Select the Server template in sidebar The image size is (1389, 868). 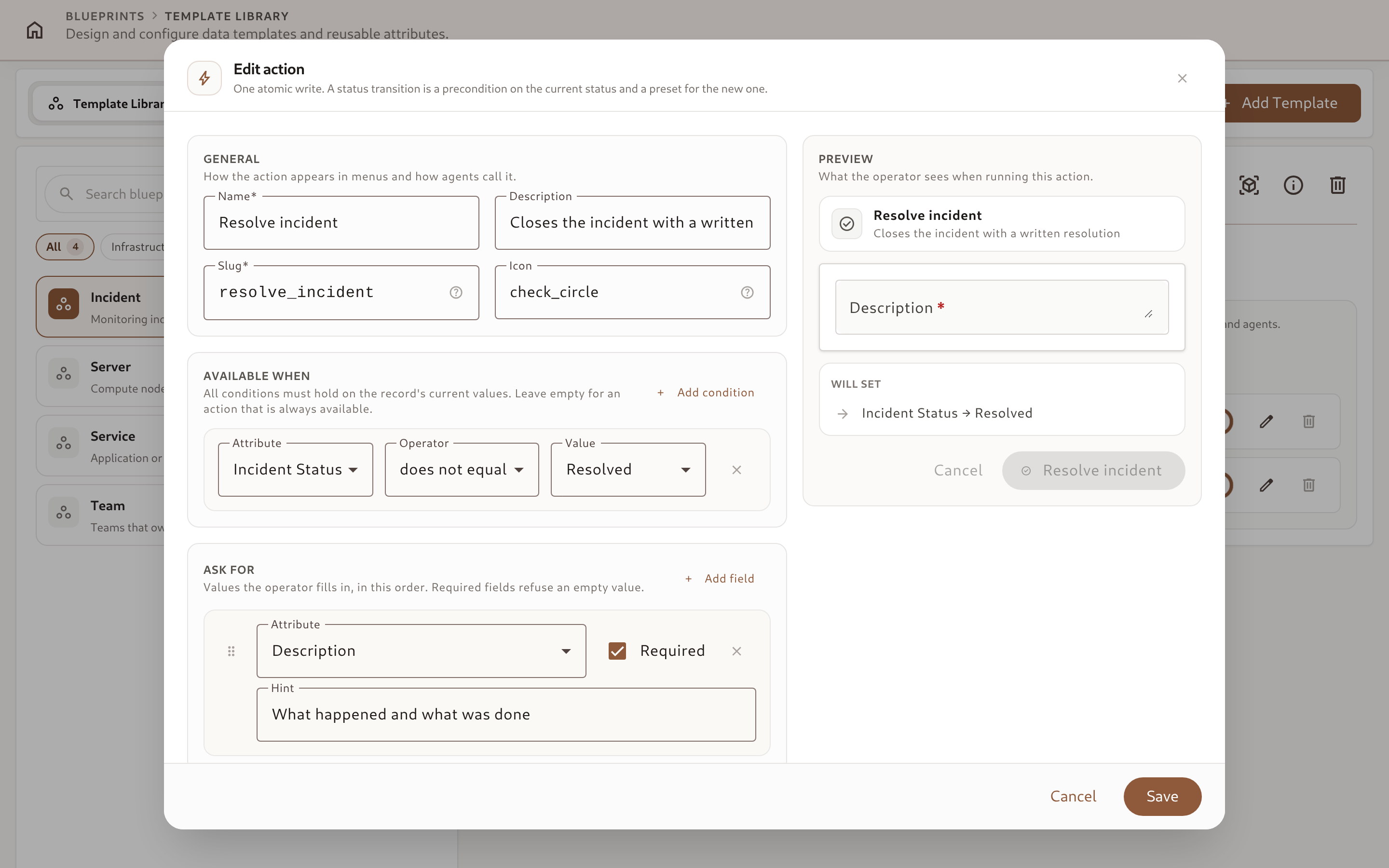coord(101,377)
